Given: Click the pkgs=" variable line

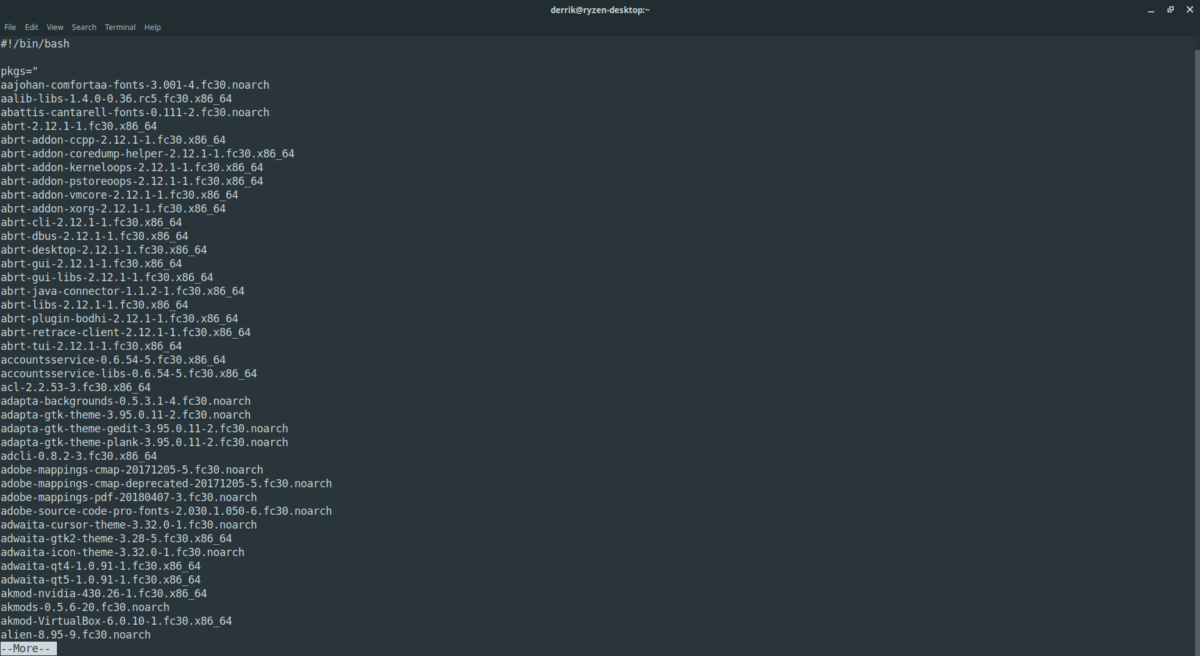Looking at the screenshot, I should coord(19,72).
